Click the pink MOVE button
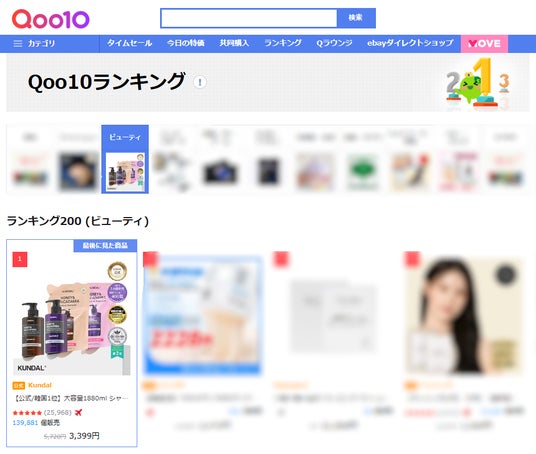Image resolution: width=536 pixels, height=454 pixels. [x=484, y=44]
